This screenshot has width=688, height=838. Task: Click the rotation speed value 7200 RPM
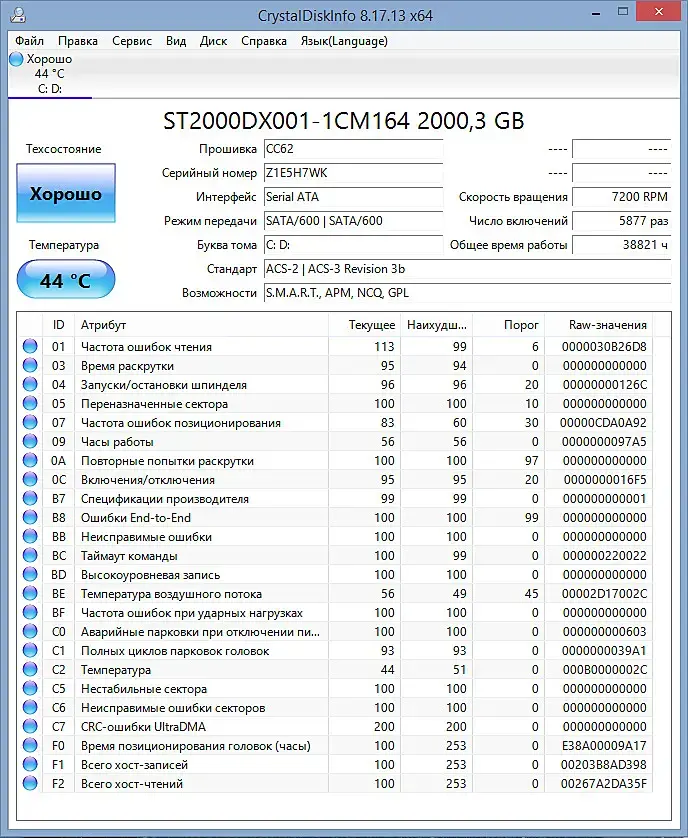pos(621,197)
